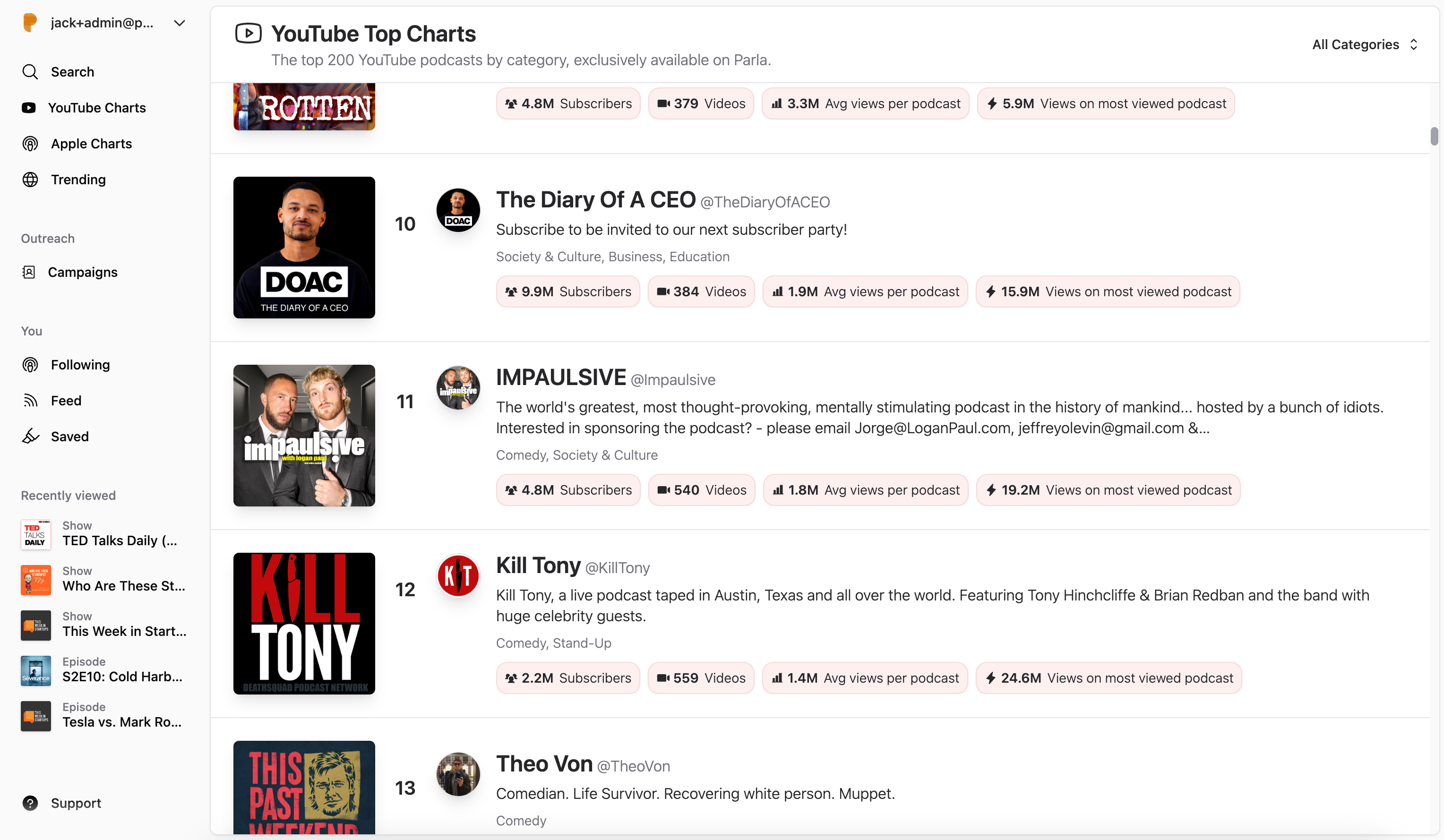Screen dimensions: 1444x840
Task: Click the Kill Tony KT channel avatar
Action: 458,576
